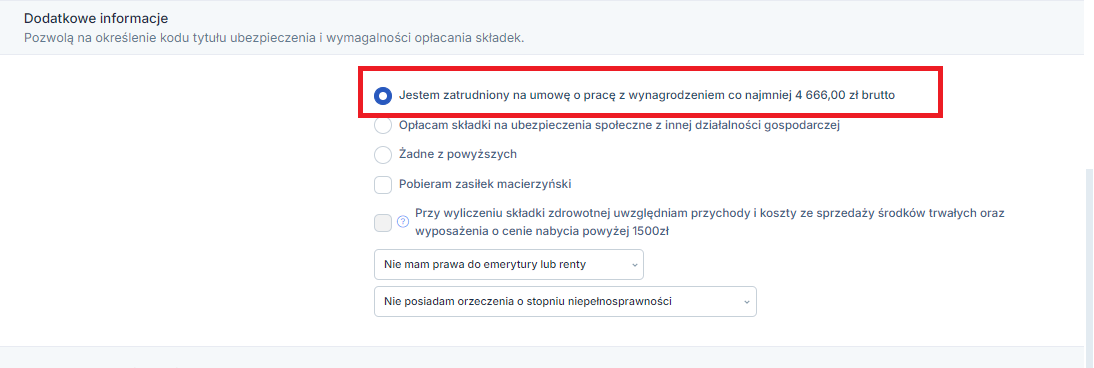The height and width of the screenshot is (368, 1094).
Task: Open "Nie posiadam orzeczenia o stopniu niepełnosprawności" dropdown
Action: 565,302
